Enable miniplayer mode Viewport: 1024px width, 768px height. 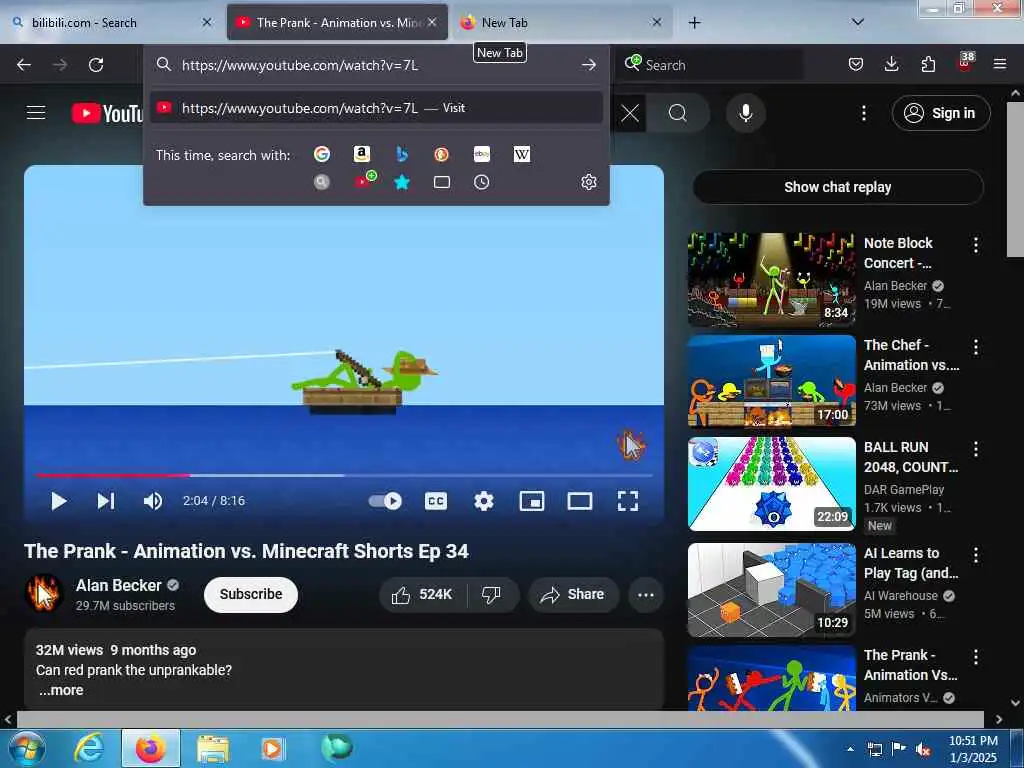532,501
